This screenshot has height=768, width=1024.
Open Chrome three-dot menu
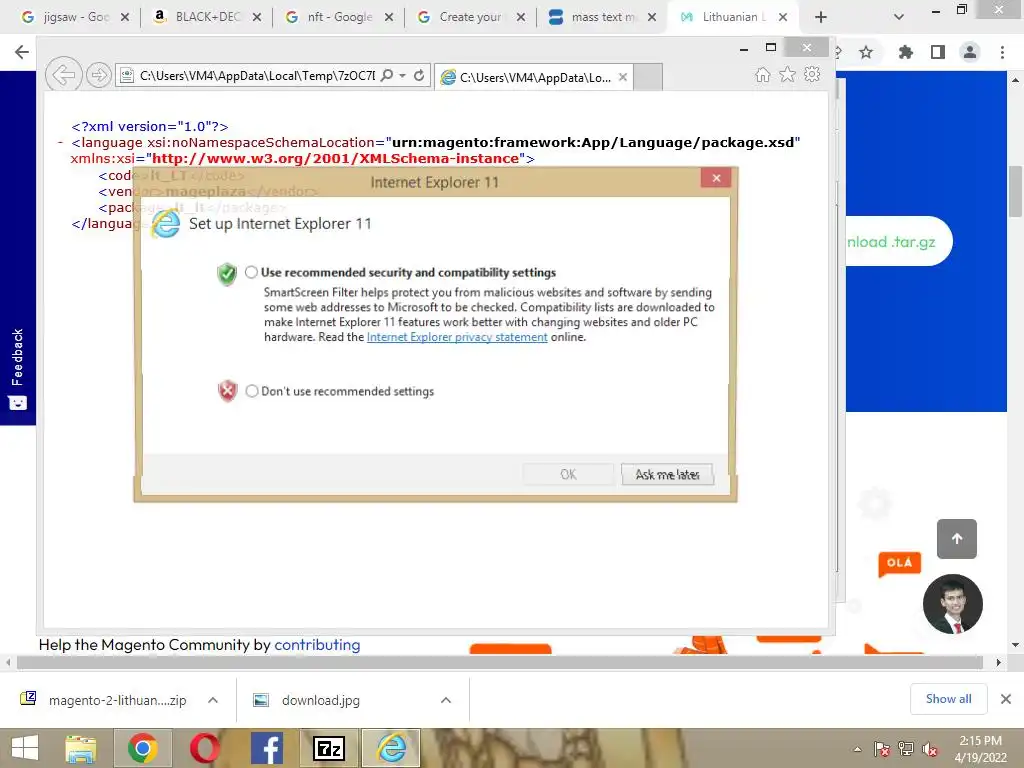click(1002, 52)
